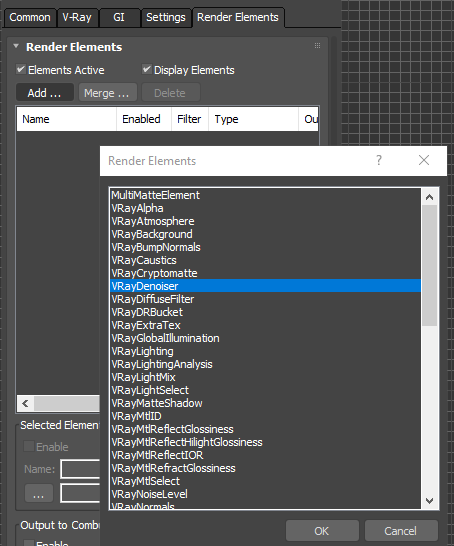Click the vertical scrollbar thumb
454x546 pixels.
pyautogui.click(x=429, y=265)
